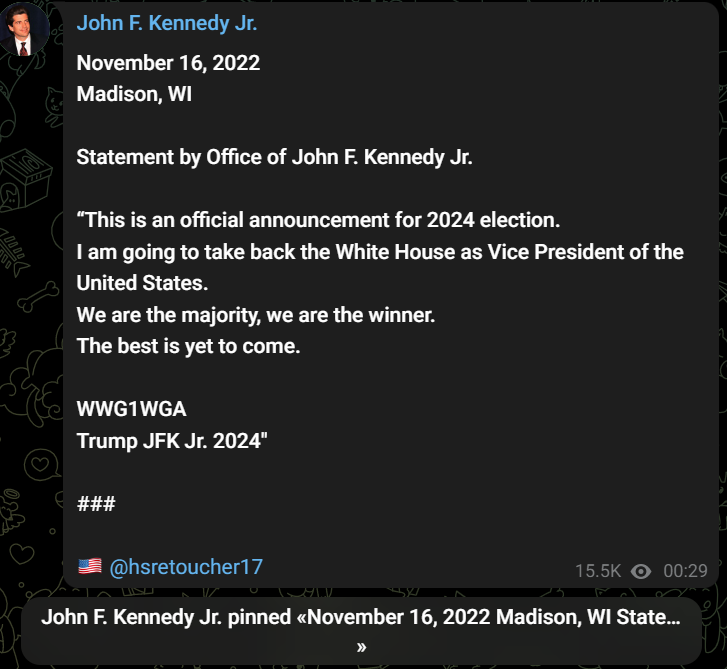727x669 pixels.
Task: Click the November 16, 2022 date line
Action: tap(168, 63)
